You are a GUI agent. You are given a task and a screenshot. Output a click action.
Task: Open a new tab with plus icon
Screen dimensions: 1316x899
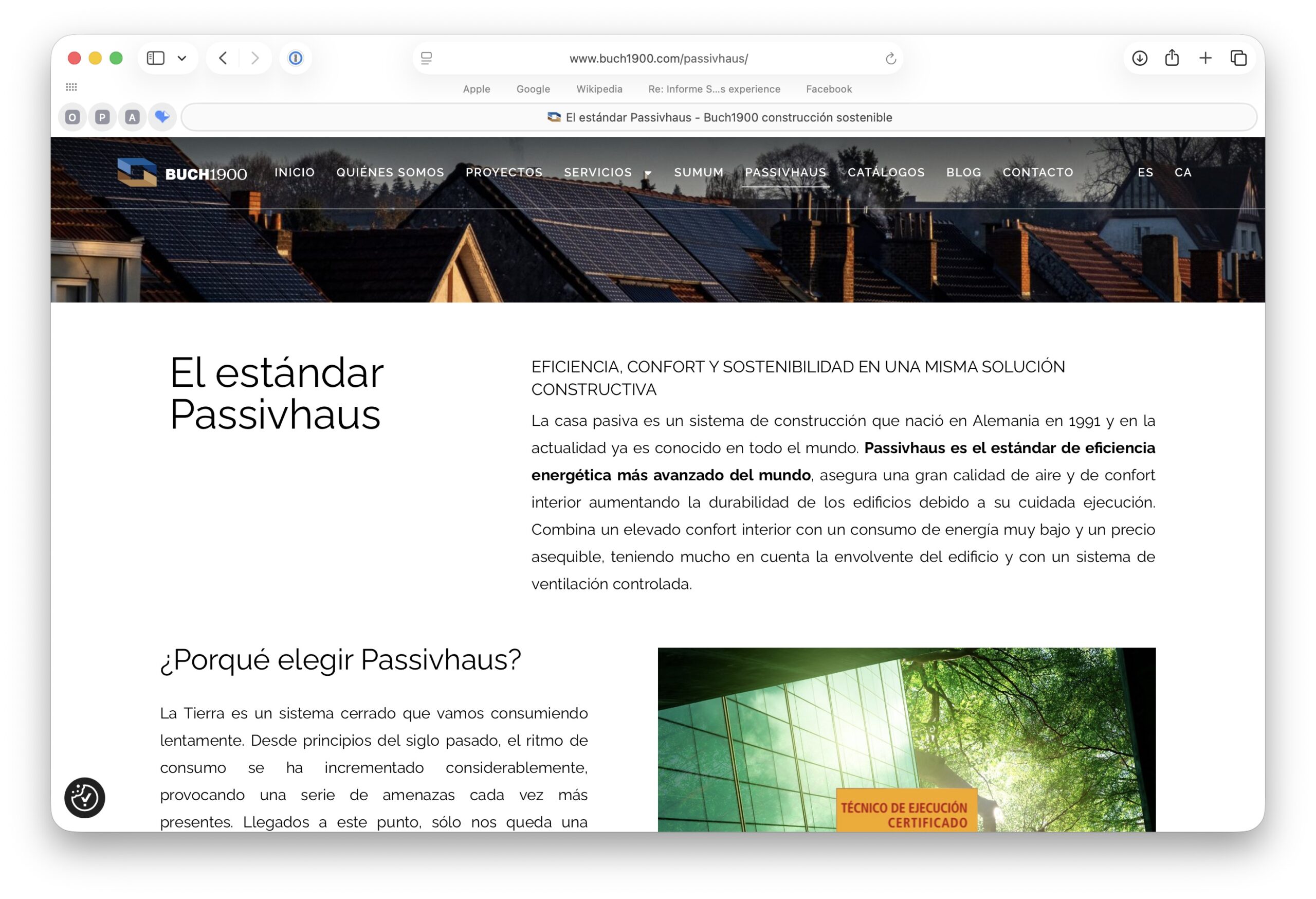click(x=1205, y=58)
